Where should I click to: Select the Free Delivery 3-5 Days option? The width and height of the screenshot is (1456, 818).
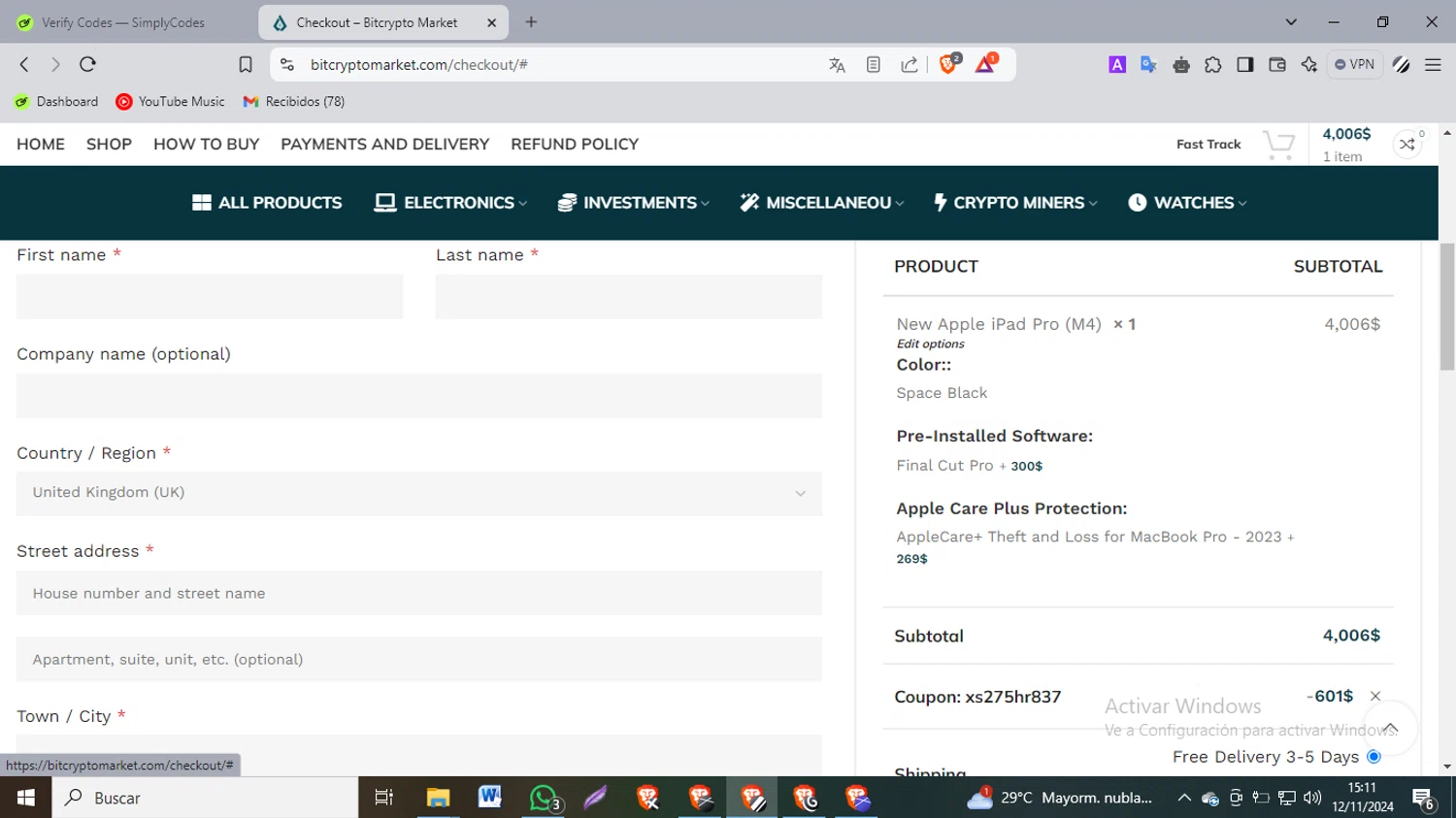pyautogui.click(x=1373, y=756)
